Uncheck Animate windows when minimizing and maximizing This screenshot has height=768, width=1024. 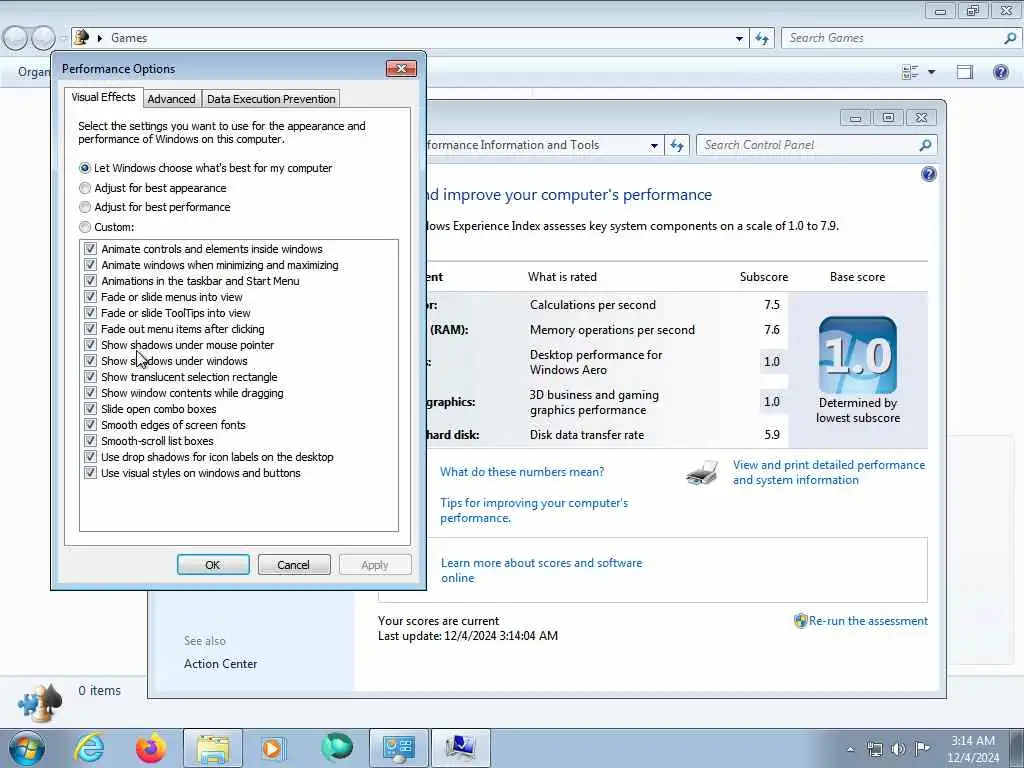pyautogui.click(x=90, y=264)
